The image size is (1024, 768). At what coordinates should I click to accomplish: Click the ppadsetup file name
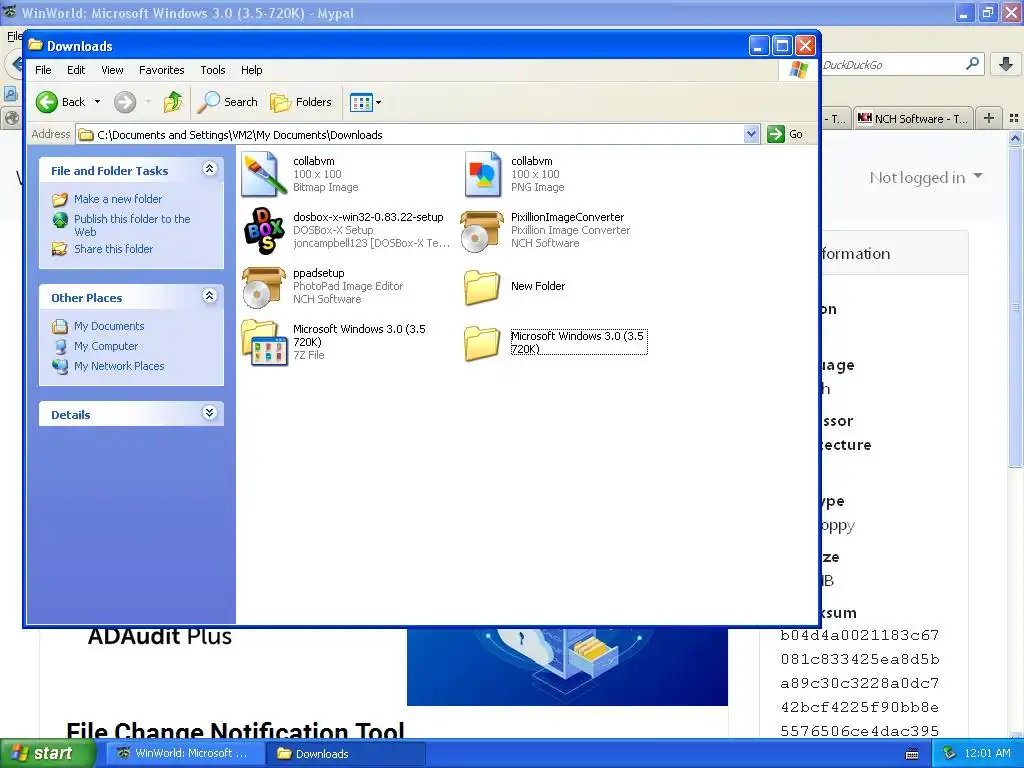coord(319,273)
